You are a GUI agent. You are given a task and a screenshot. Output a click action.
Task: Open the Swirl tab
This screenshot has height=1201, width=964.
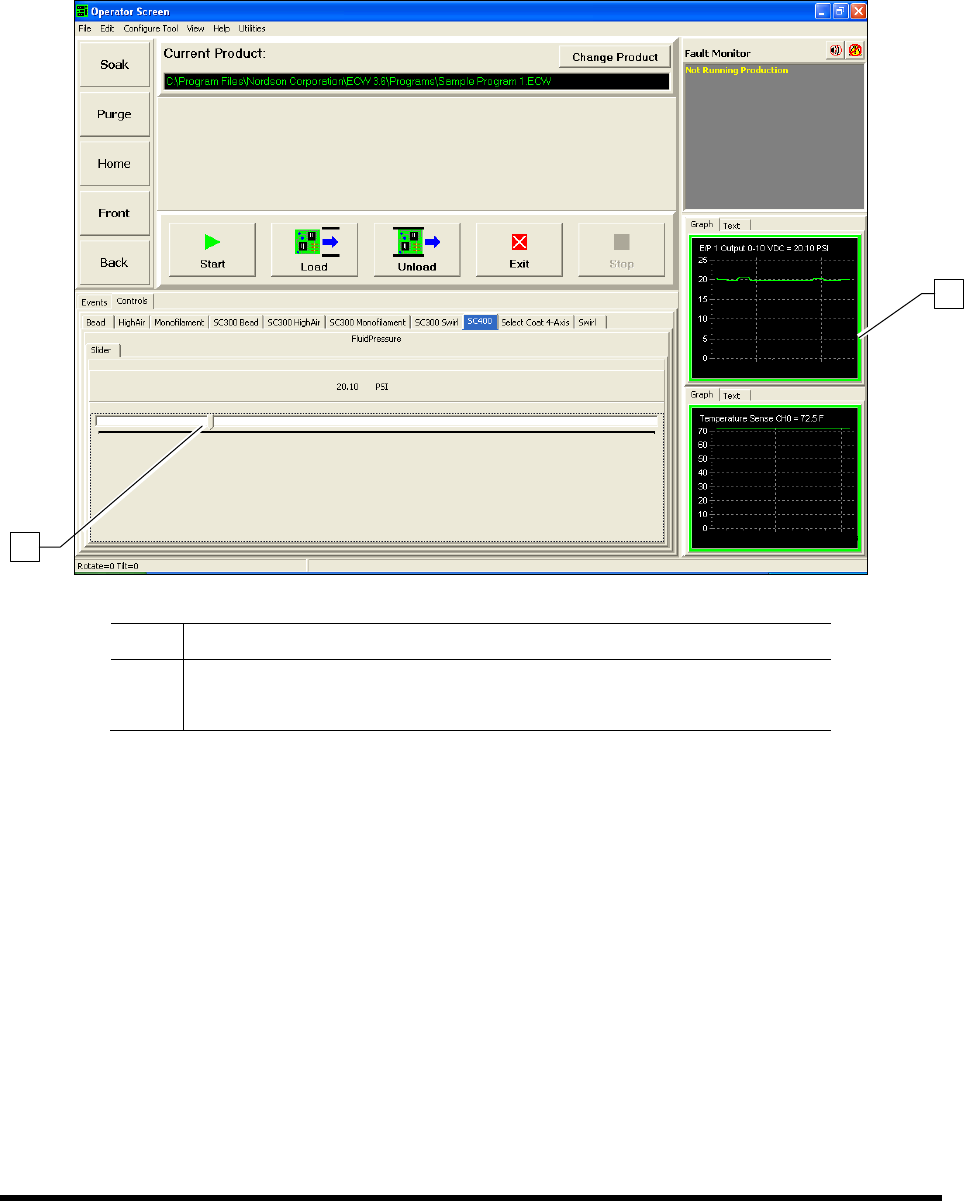[x=589, y=322]
